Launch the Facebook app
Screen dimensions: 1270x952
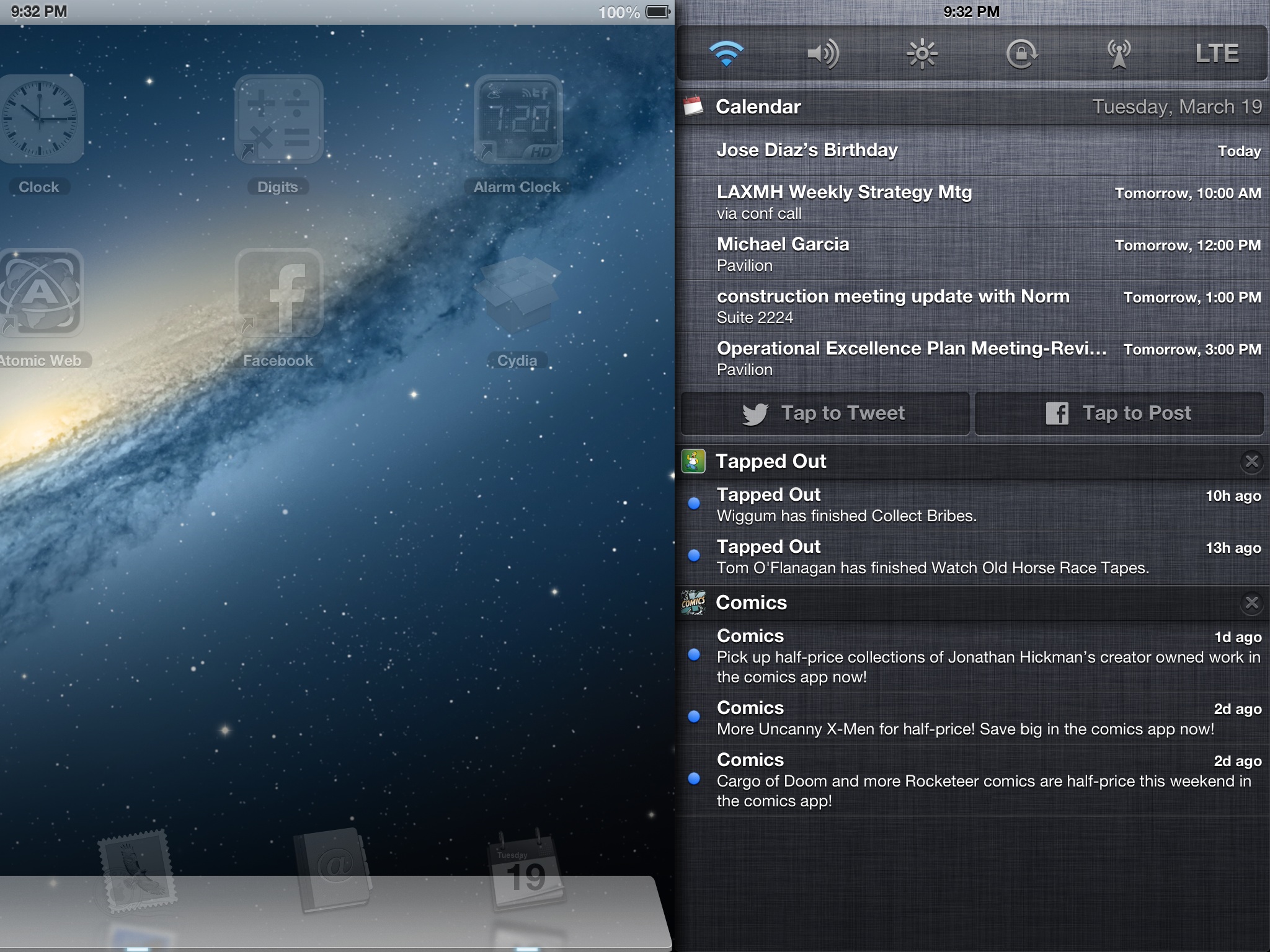(278, 293)
